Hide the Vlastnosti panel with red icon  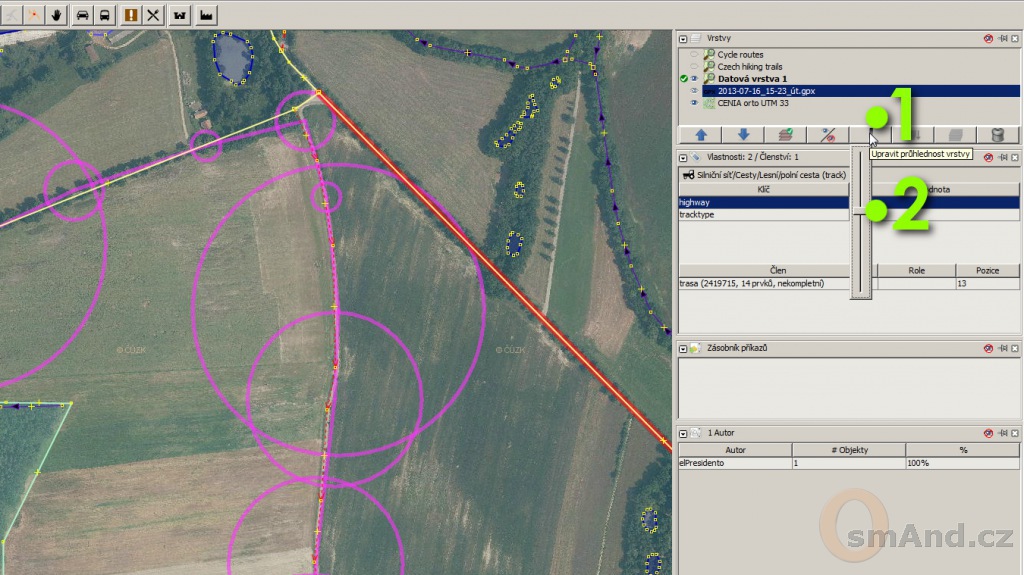[x=988, y=157]
